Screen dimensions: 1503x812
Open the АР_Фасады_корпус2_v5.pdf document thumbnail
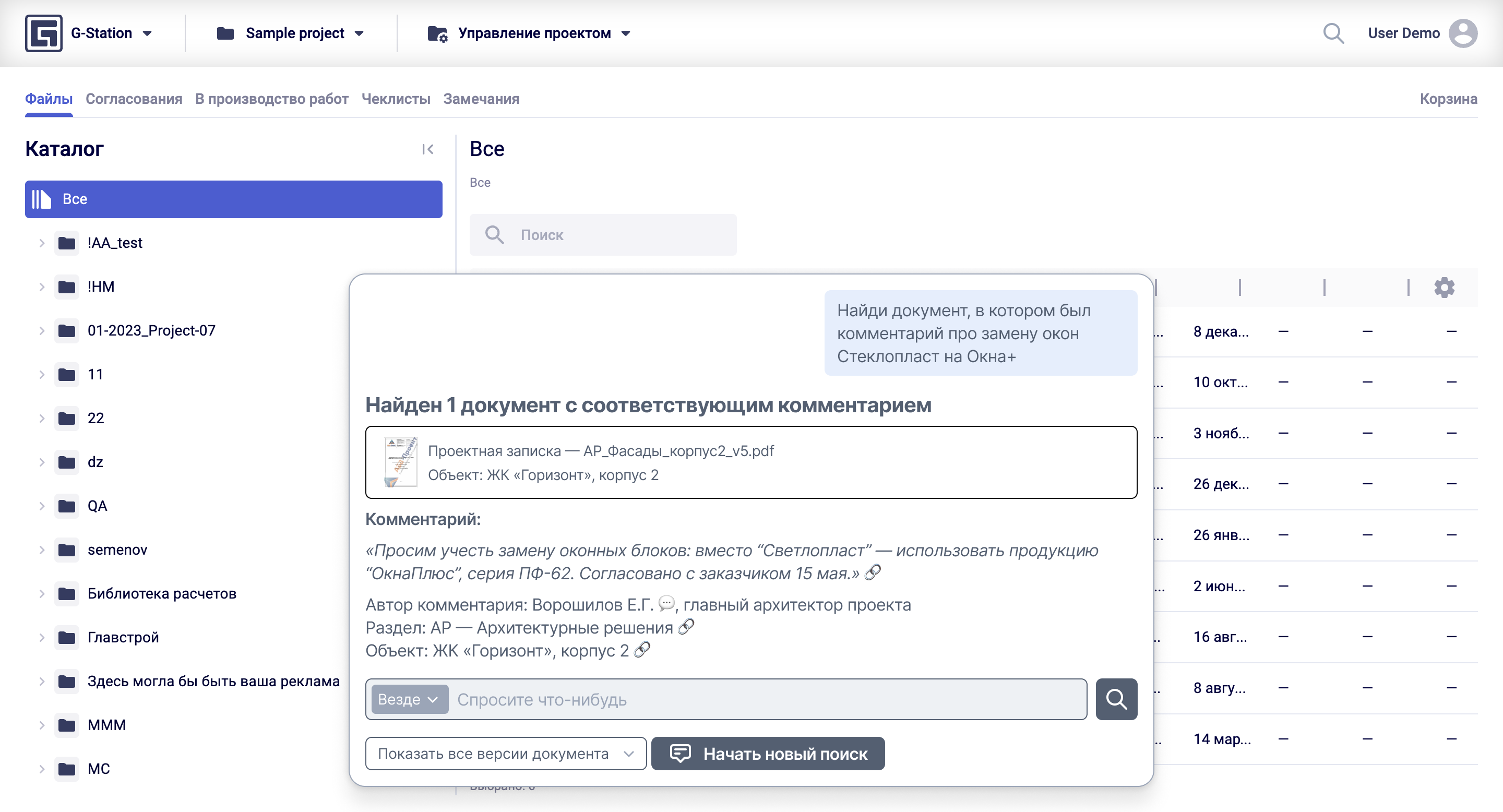(x=401, y=462)
